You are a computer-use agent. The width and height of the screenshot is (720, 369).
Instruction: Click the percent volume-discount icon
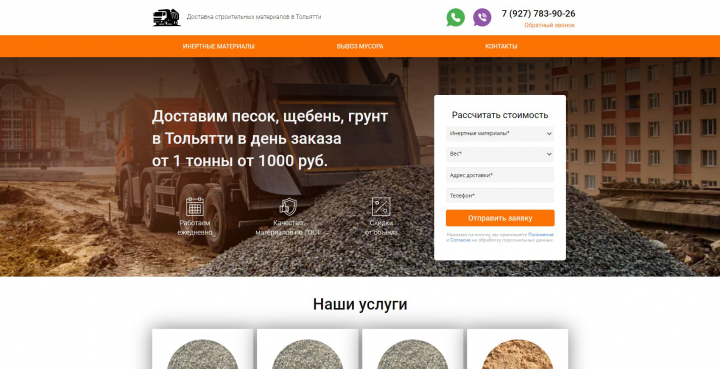point(381,207)
